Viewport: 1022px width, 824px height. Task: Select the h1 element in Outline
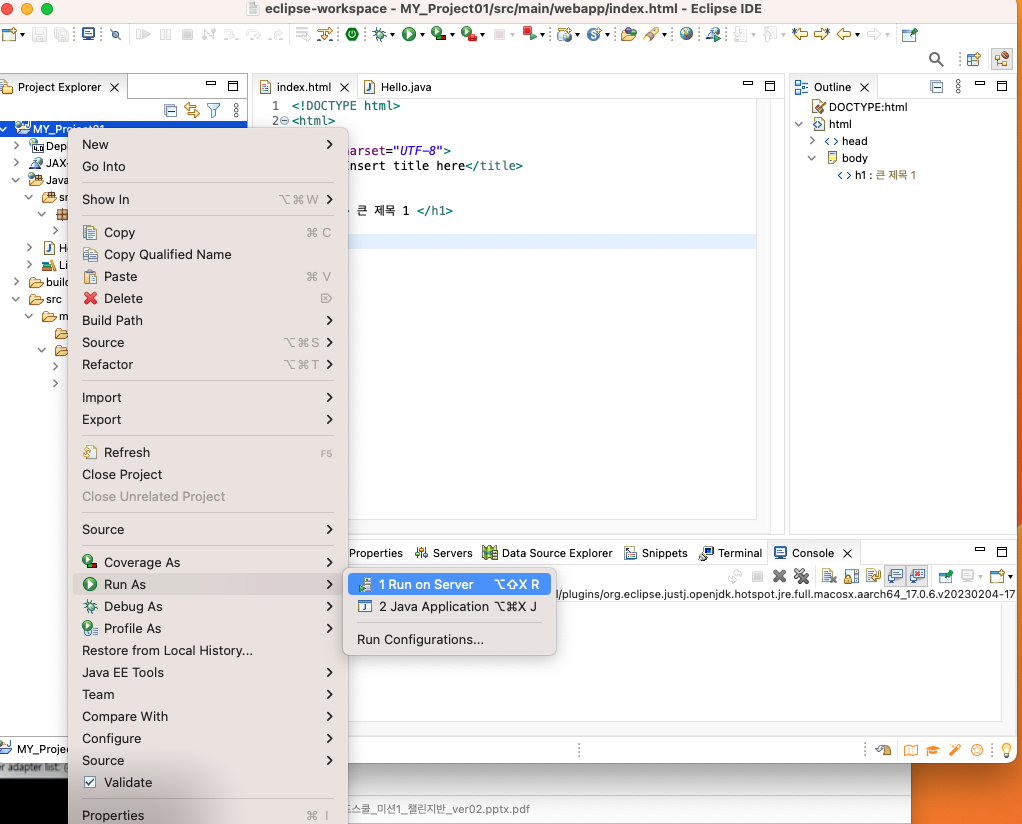click(x=877, y=175)
